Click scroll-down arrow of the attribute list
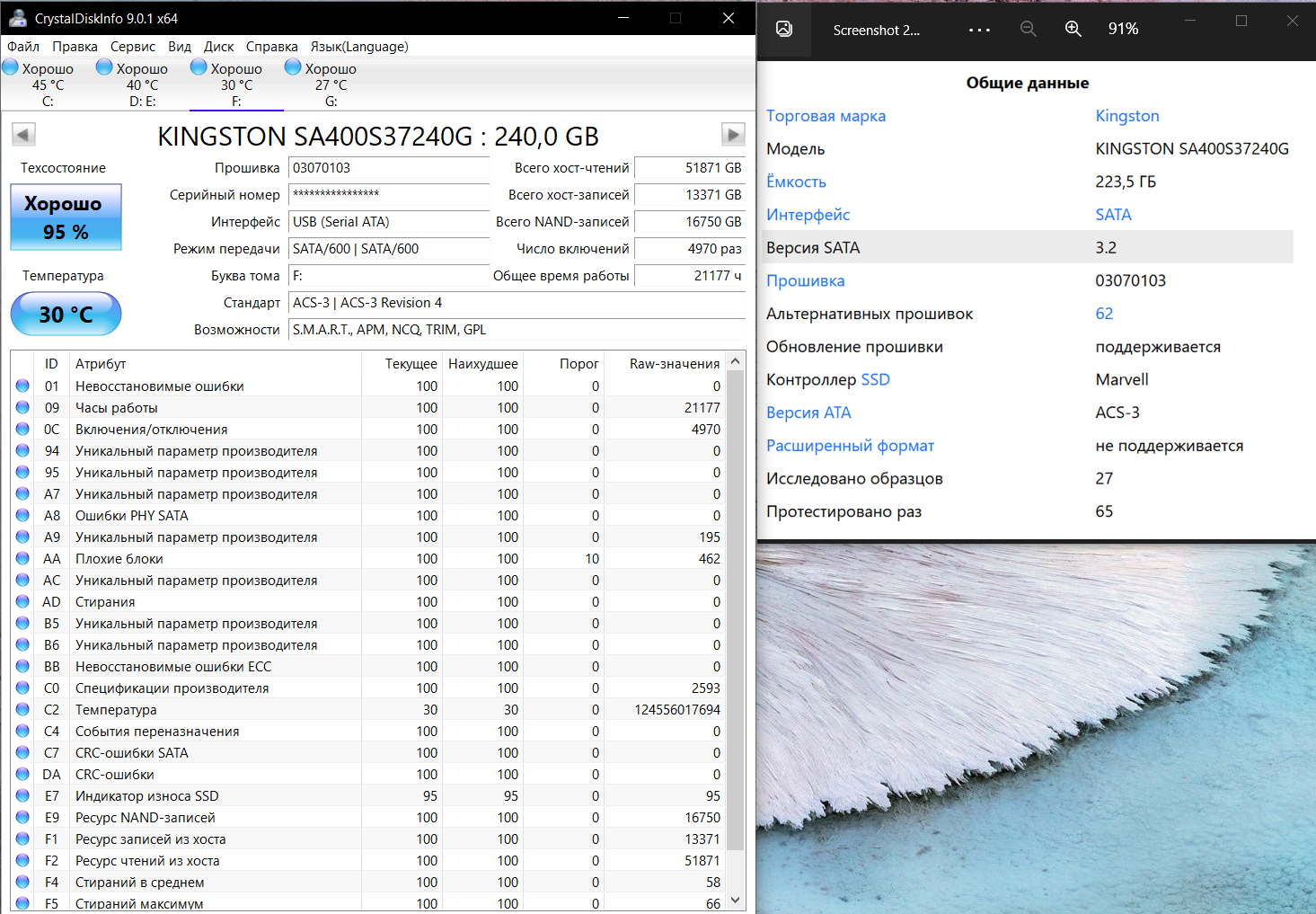 (736, 900)
